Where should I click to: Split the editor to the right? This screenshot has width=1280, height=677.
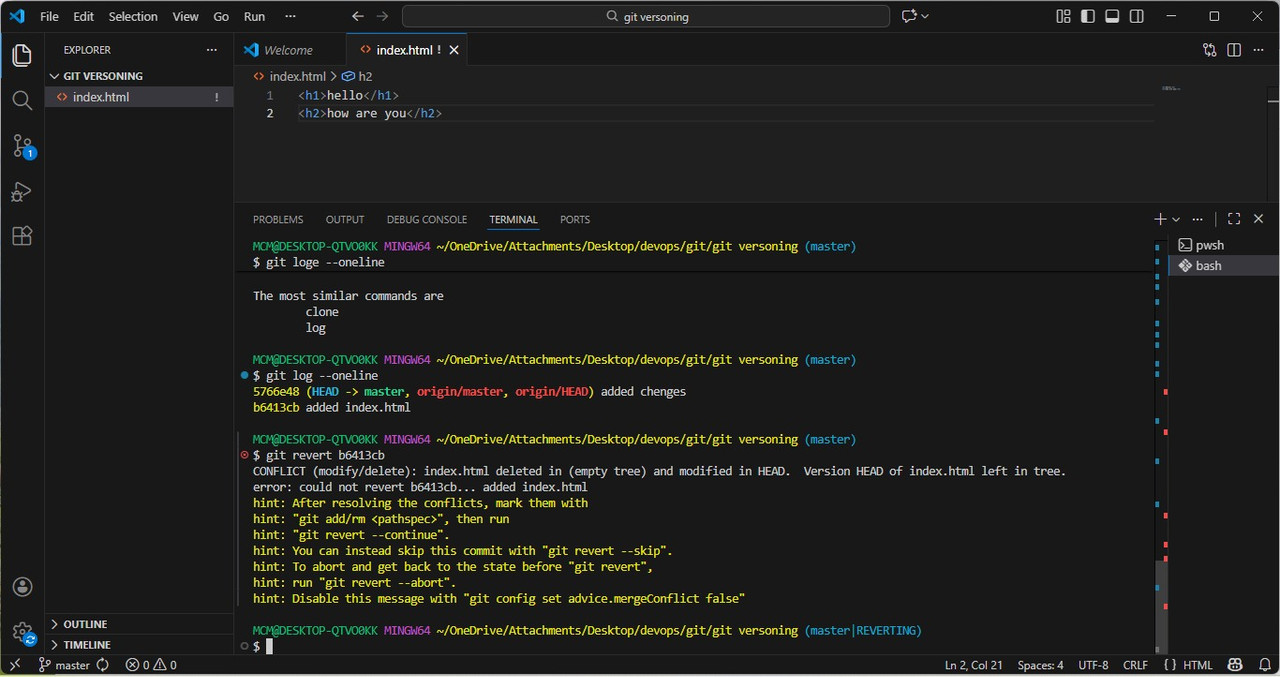[x=1234, y=50]
